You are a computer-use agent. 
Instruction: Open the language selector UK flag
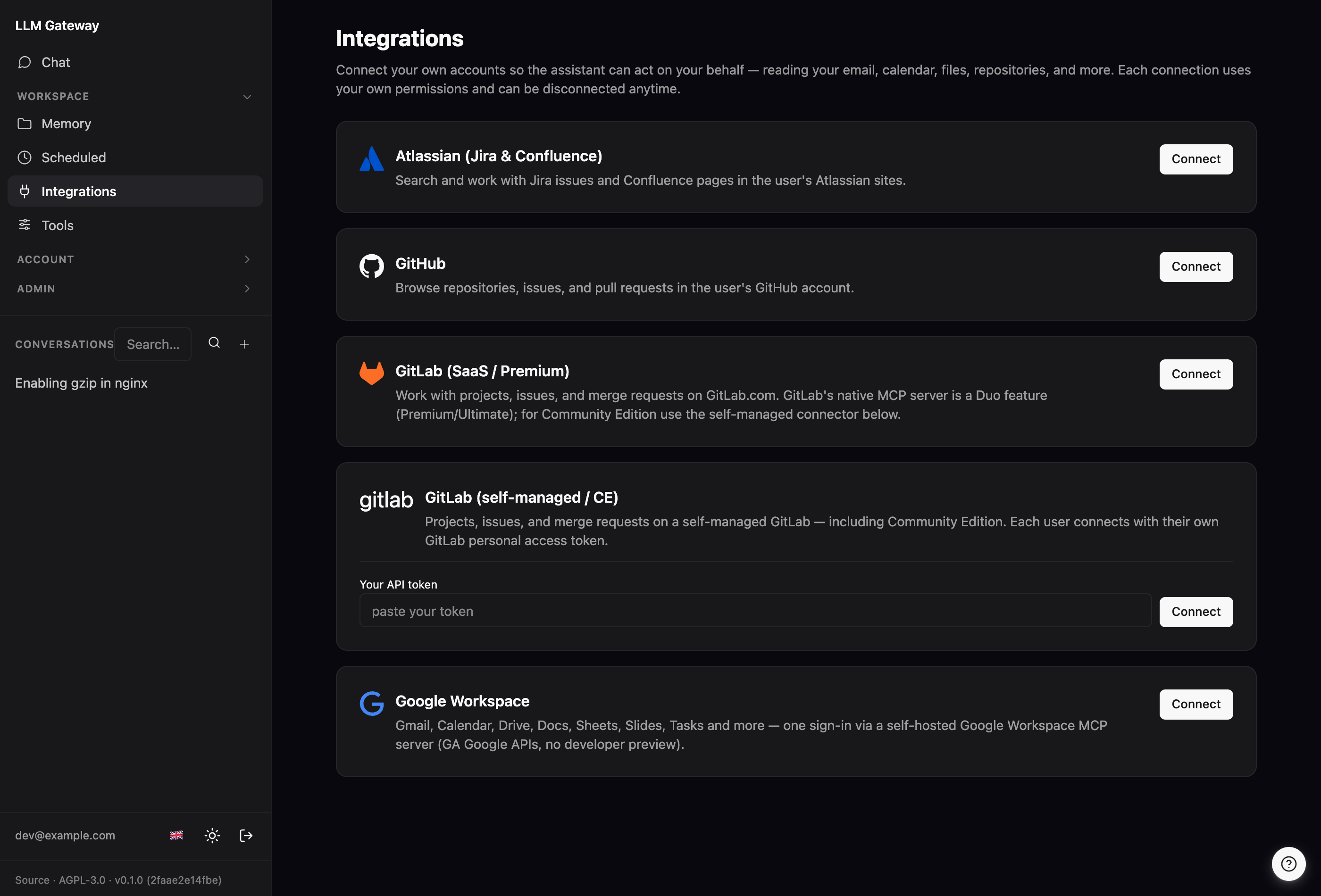click(177, 836)
